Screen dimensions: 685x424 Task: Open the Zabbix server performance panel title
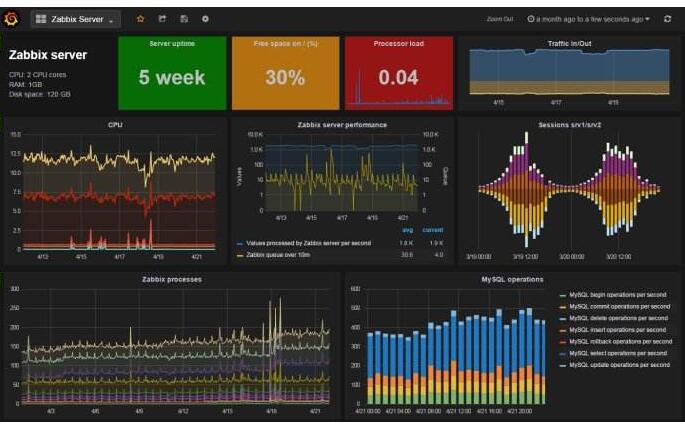[x=342, y=125]
